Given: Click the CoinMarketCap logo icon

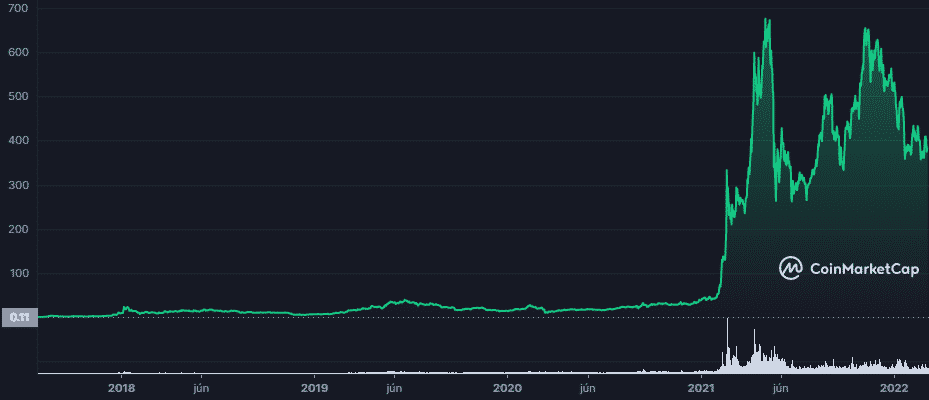Looking at the screenshot, I should point(791,267).
